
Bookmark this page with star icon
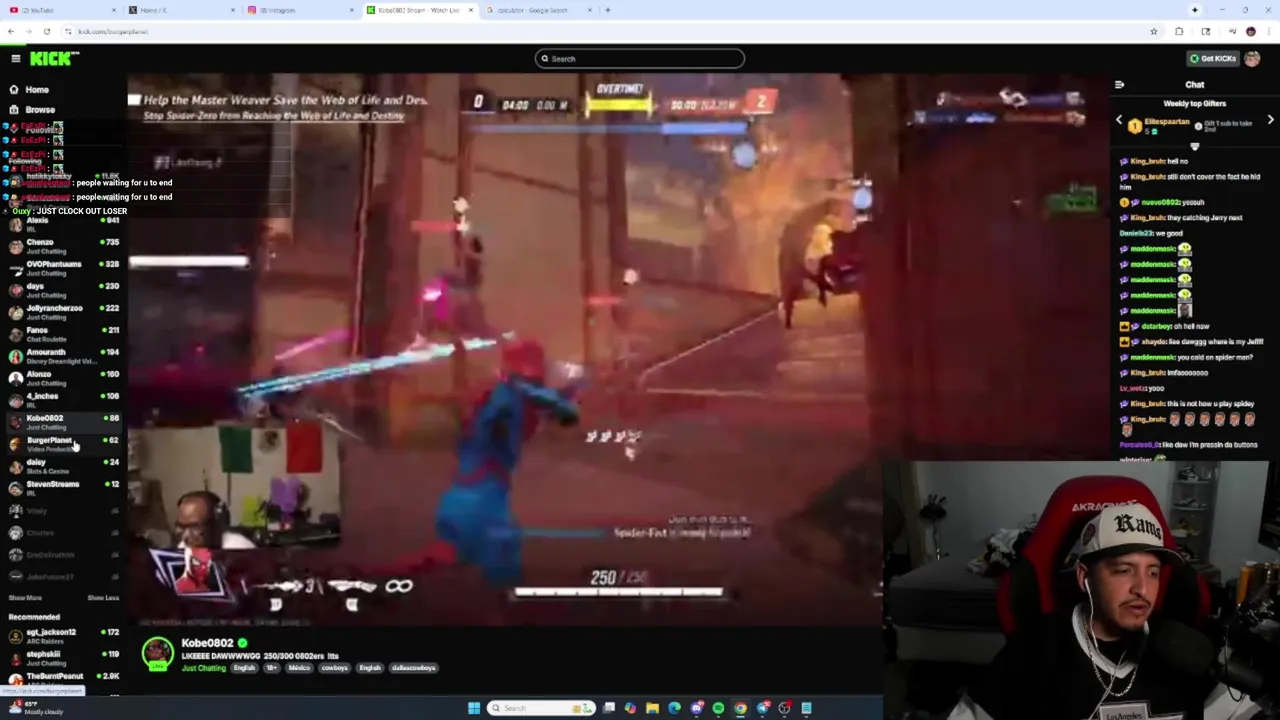click(1153, 31)
